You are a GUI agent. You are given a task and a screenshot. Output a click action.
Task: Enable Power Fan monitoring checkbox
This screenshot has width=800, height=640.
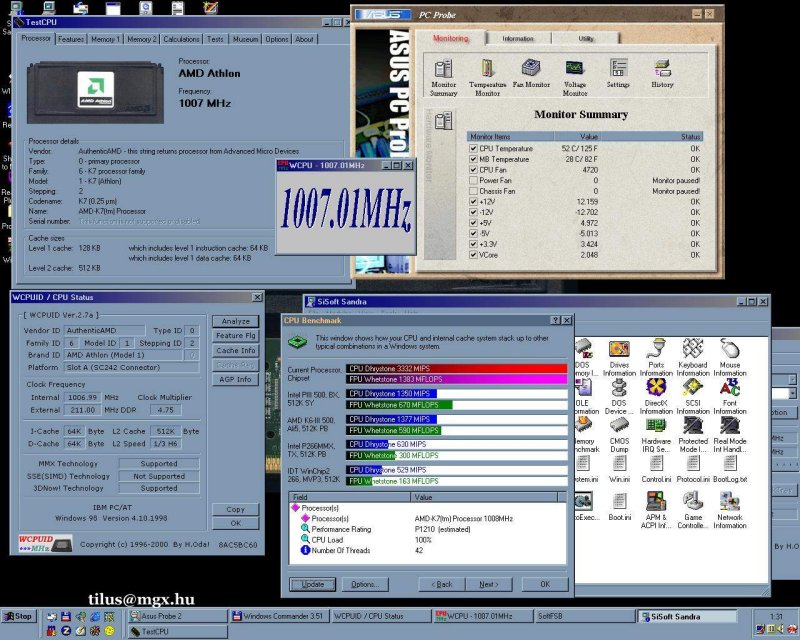point(473,180)
